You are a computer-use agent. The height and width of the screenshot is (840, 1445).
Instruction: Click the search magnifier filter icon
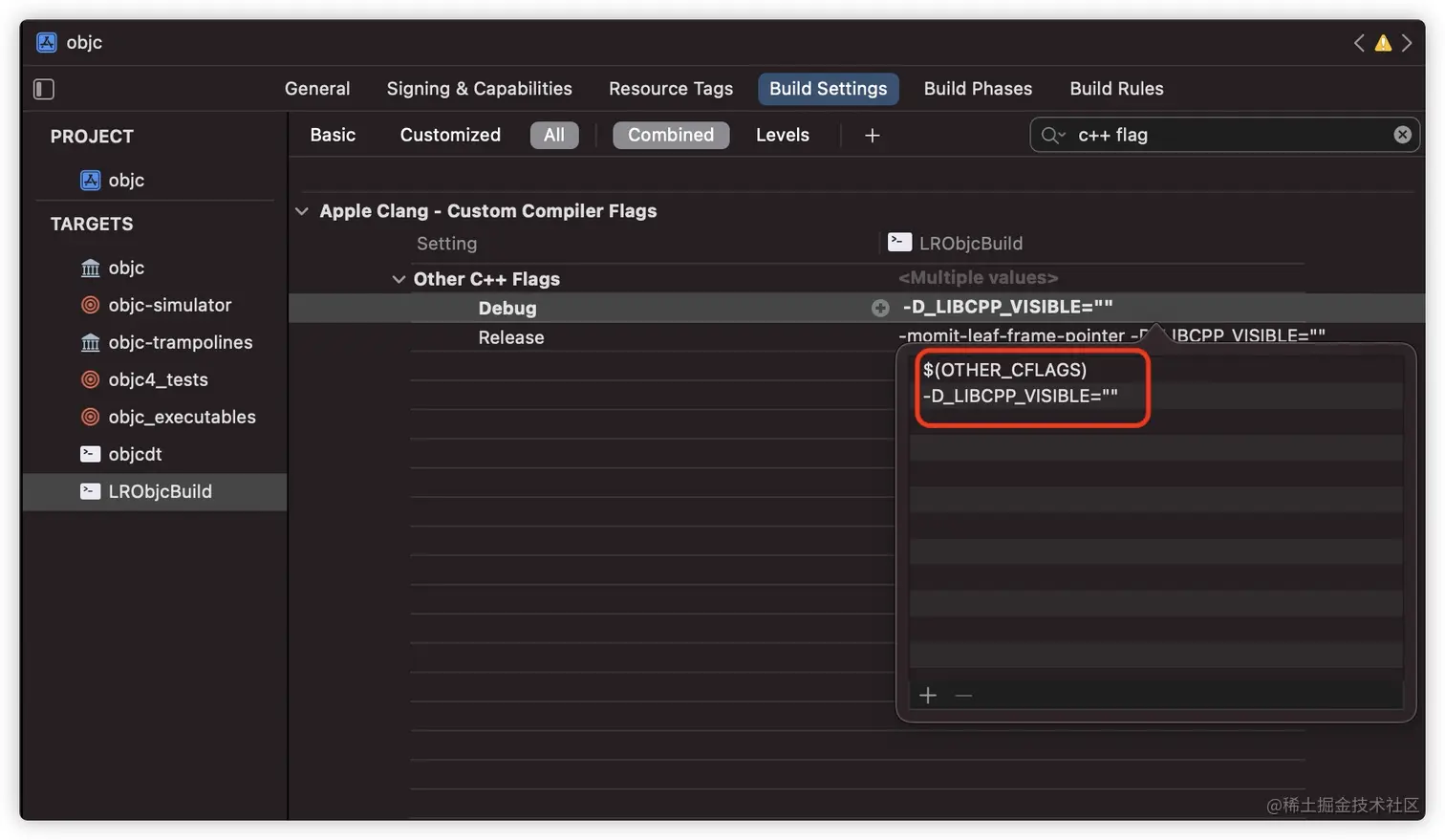(1052, 135)
